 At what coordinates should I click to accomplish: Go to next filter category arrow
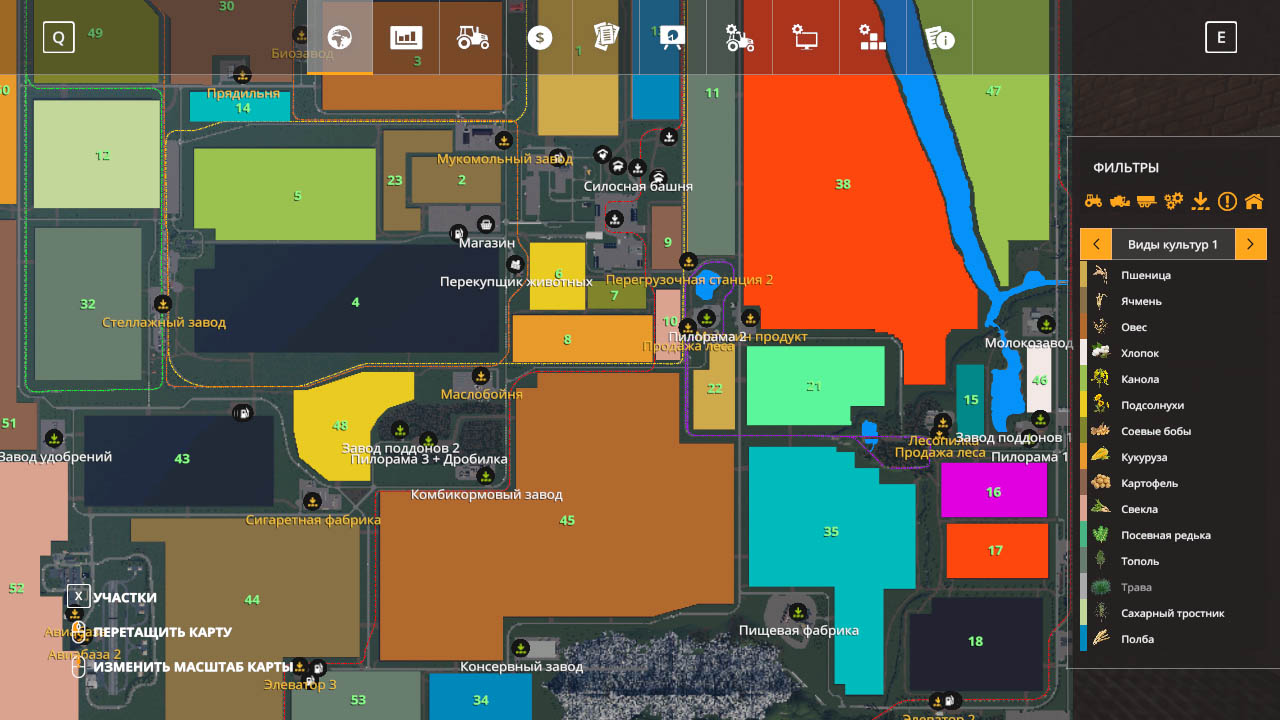click(1251, 244)
